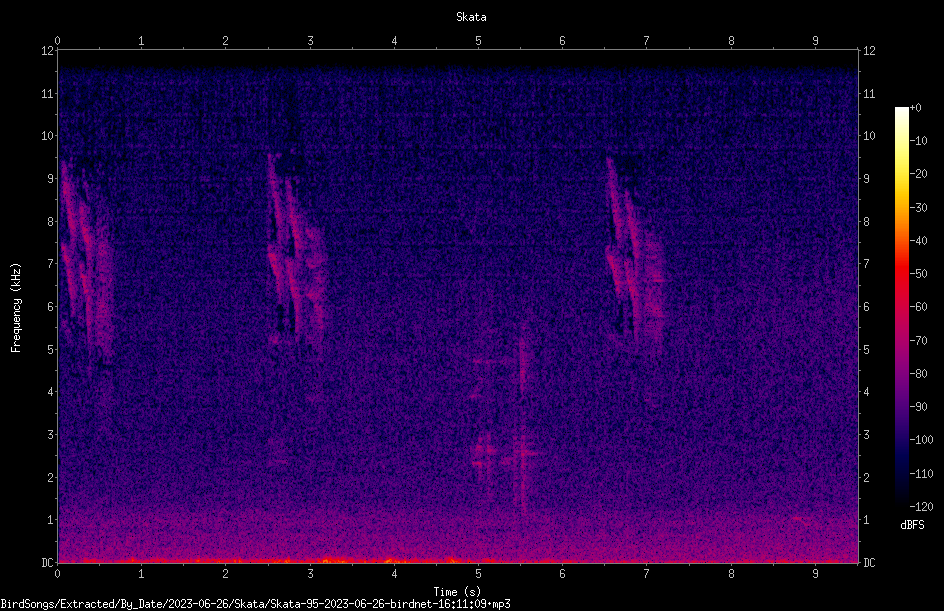Click the "-30" value on the color scale

click(x=918, y=208)
